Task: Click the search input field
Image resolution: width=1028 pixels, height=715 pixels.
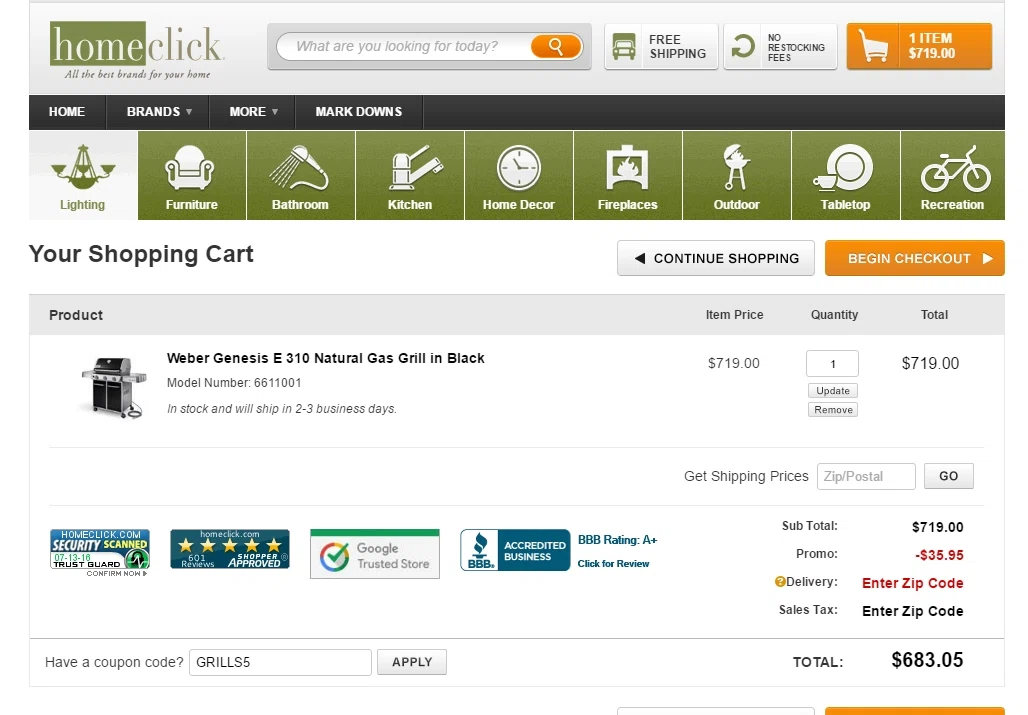Action: pos(403,47)
